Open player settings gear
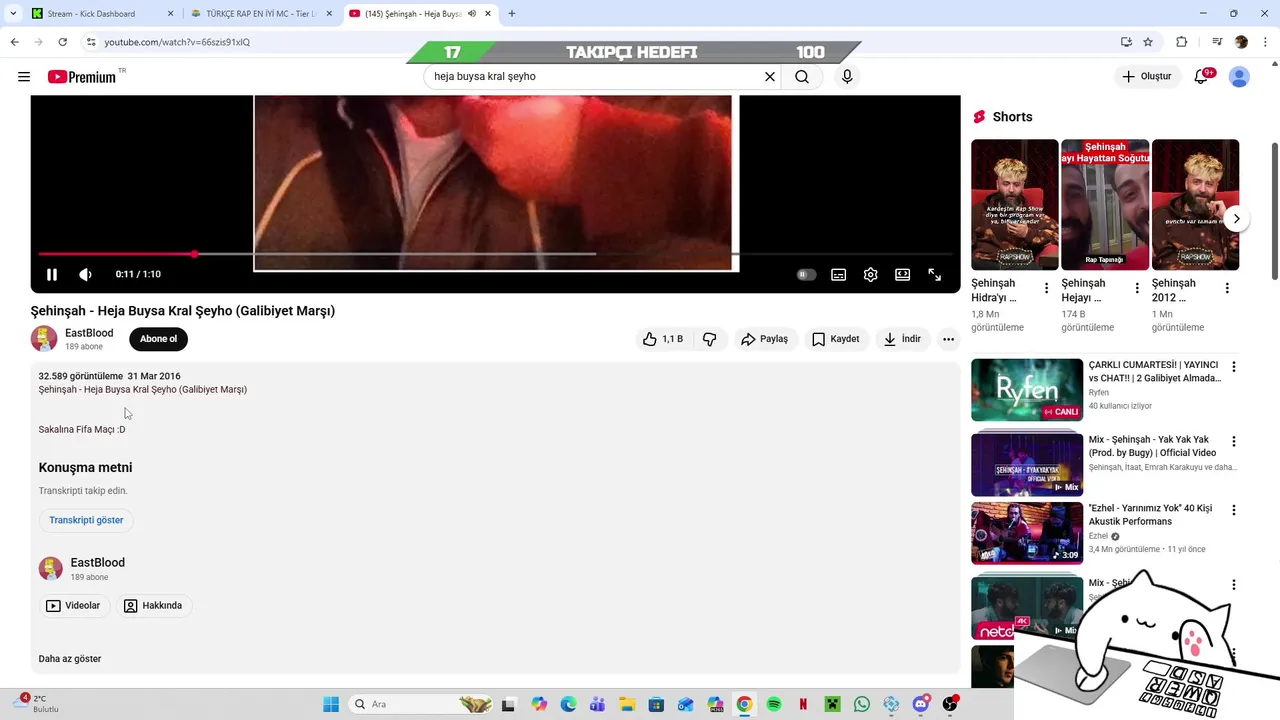The width and height of the screenshot is (1280, 720). 871,274
